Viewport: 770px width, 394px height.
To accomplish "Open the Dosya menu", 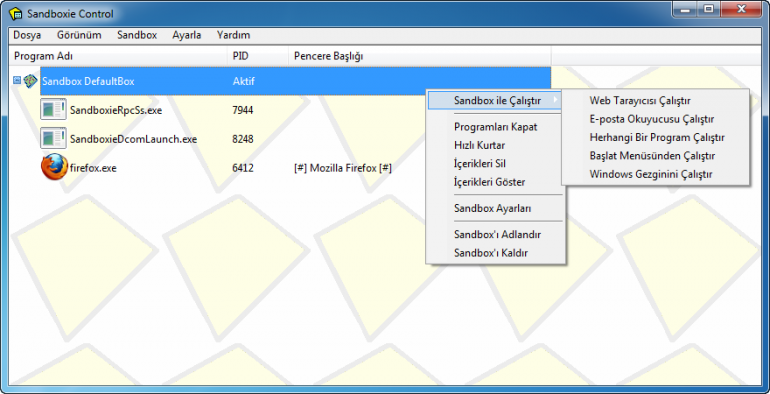I will click(x=27, y=35).
